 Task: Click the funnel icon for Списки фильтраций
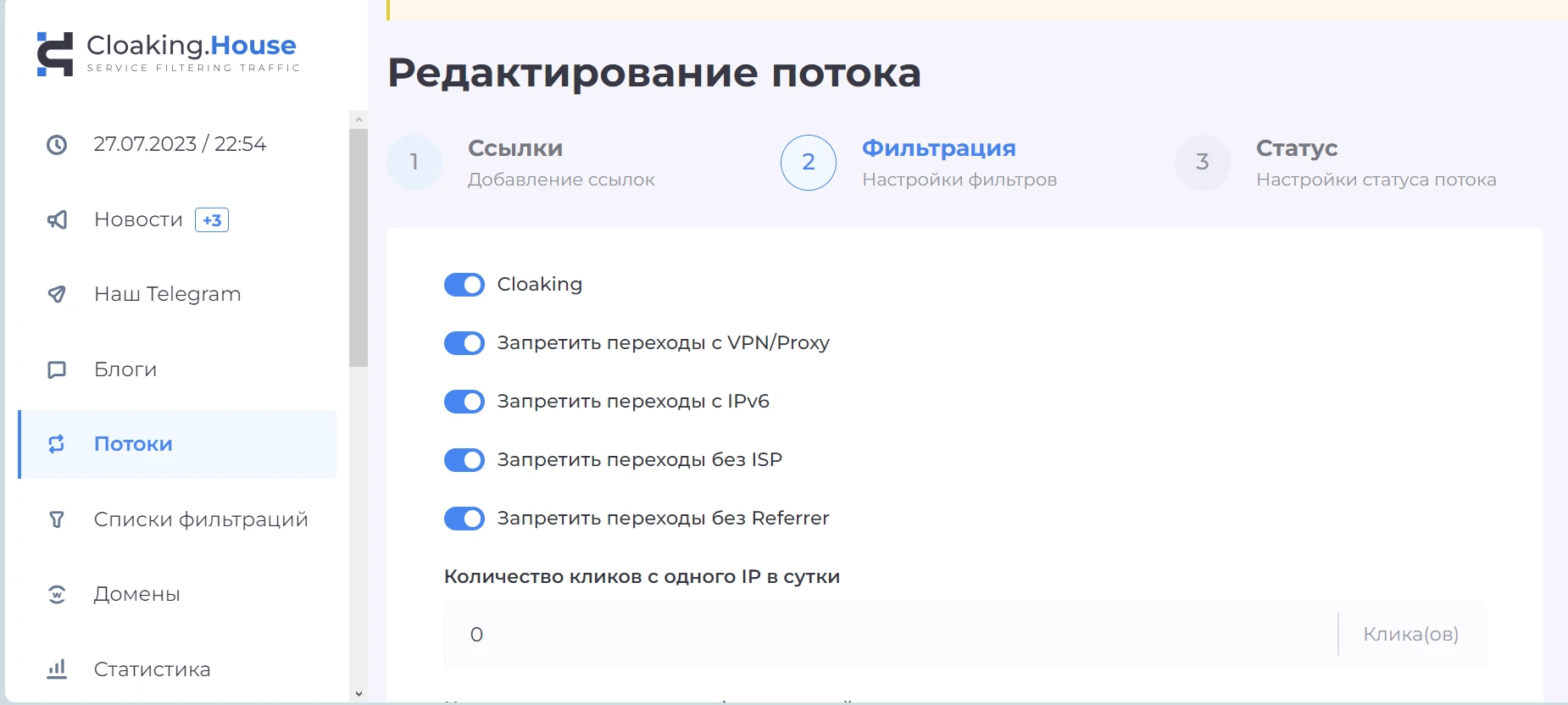pyautogui.click(x=57, y=519)
